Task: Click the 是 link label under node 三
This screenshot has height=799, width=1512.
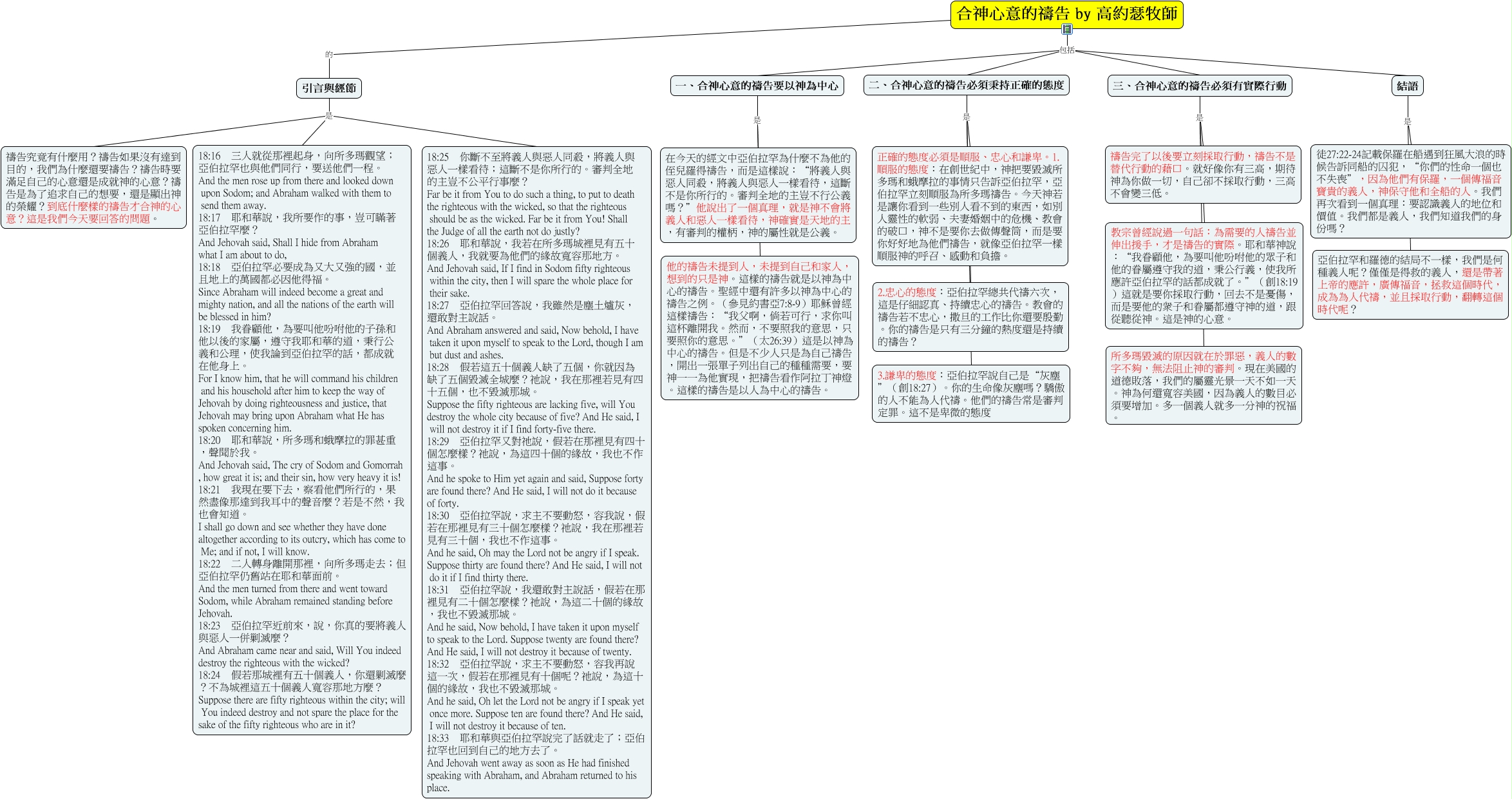Action: [1200, 117]
